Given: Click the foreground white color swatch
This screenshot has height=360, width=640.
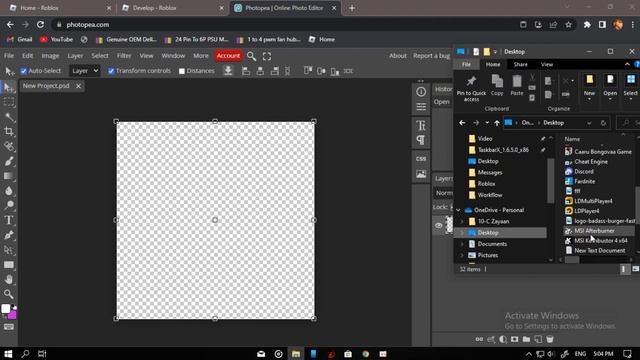Looking at the screenshot, I should (5, 309).
